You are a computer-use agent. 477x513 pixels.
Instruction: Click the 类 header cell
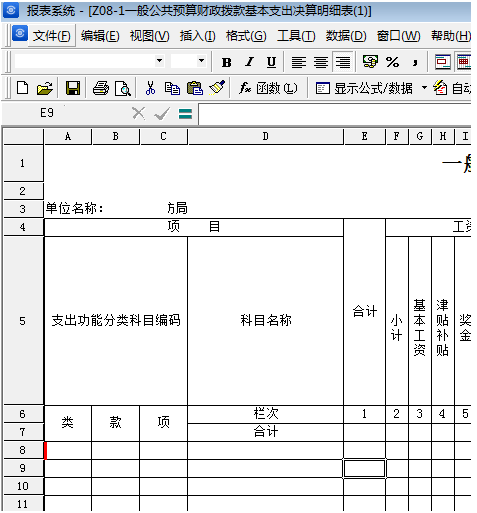click(68, 423)
